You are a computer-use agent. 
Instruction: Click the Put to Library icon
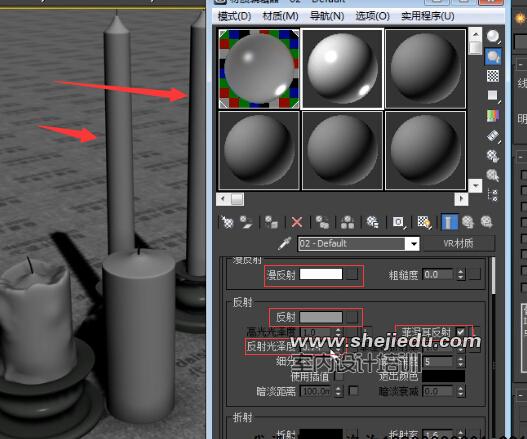pos(372,223)
